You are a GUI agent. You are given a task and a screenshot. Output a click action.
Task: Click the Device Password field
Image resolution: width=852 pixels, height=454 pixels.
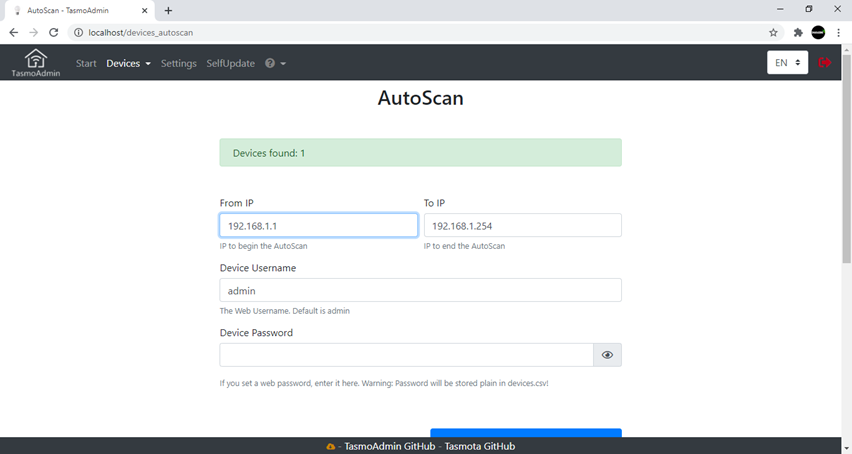pyautogui.click(x=406, y=355)
